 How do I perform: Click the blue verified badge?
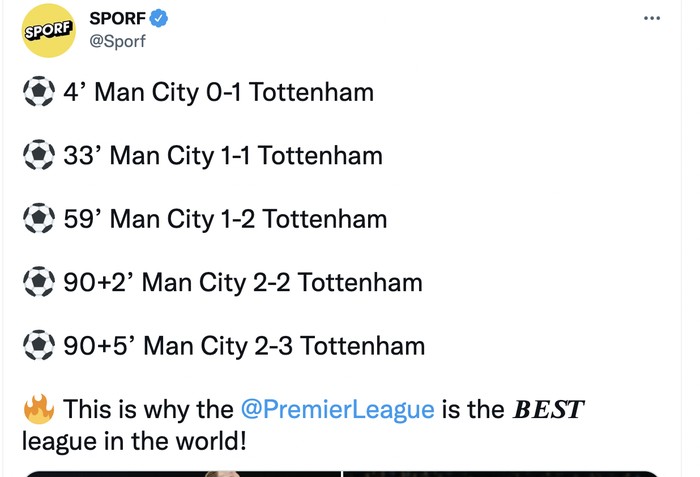(157, 18)
